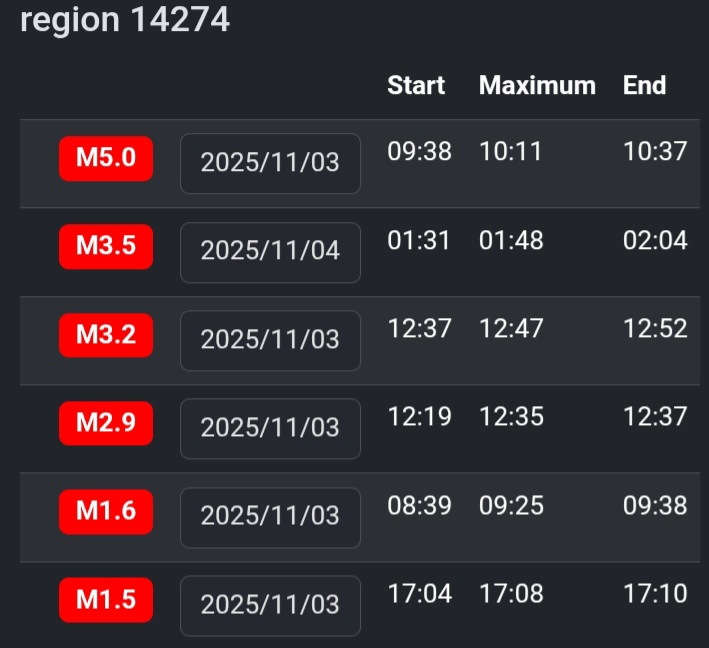The image size is (709, 648).
Task: Select the M3.5 flare class badge
Action: pyautogui.click(x=106, y=247)
